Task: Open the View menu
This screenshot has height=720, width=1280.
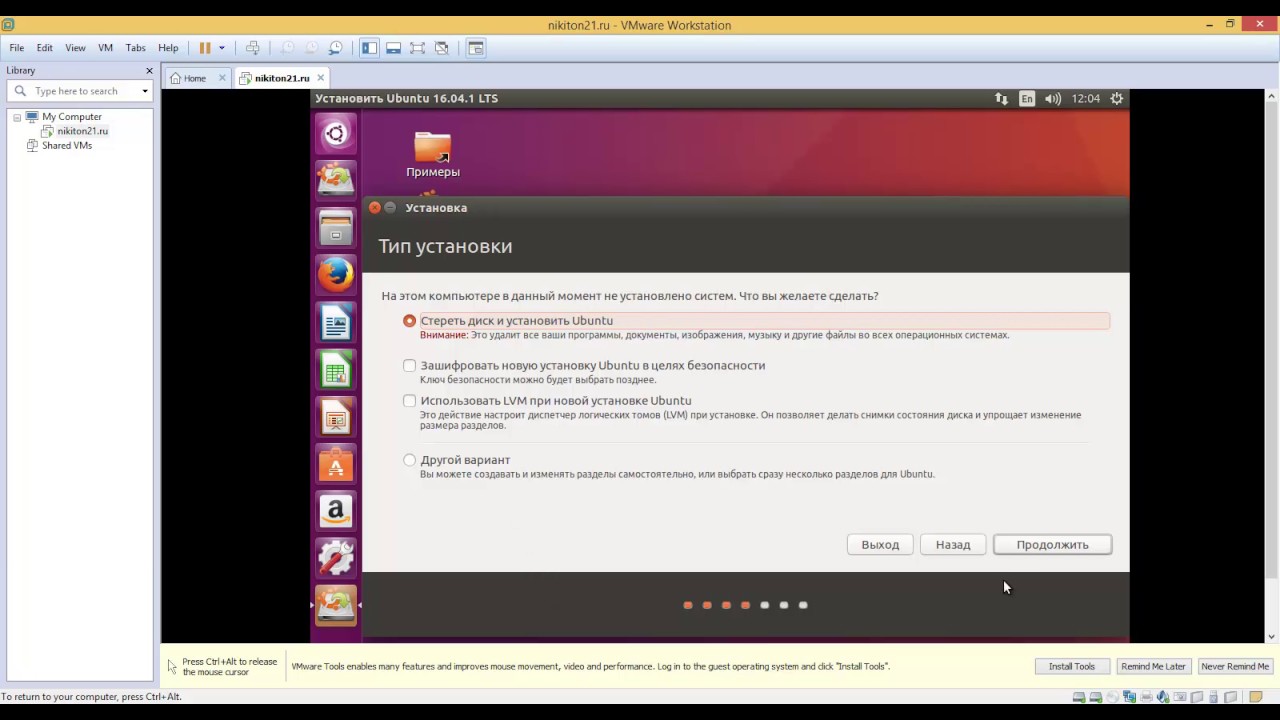Action: coord(75,48)
